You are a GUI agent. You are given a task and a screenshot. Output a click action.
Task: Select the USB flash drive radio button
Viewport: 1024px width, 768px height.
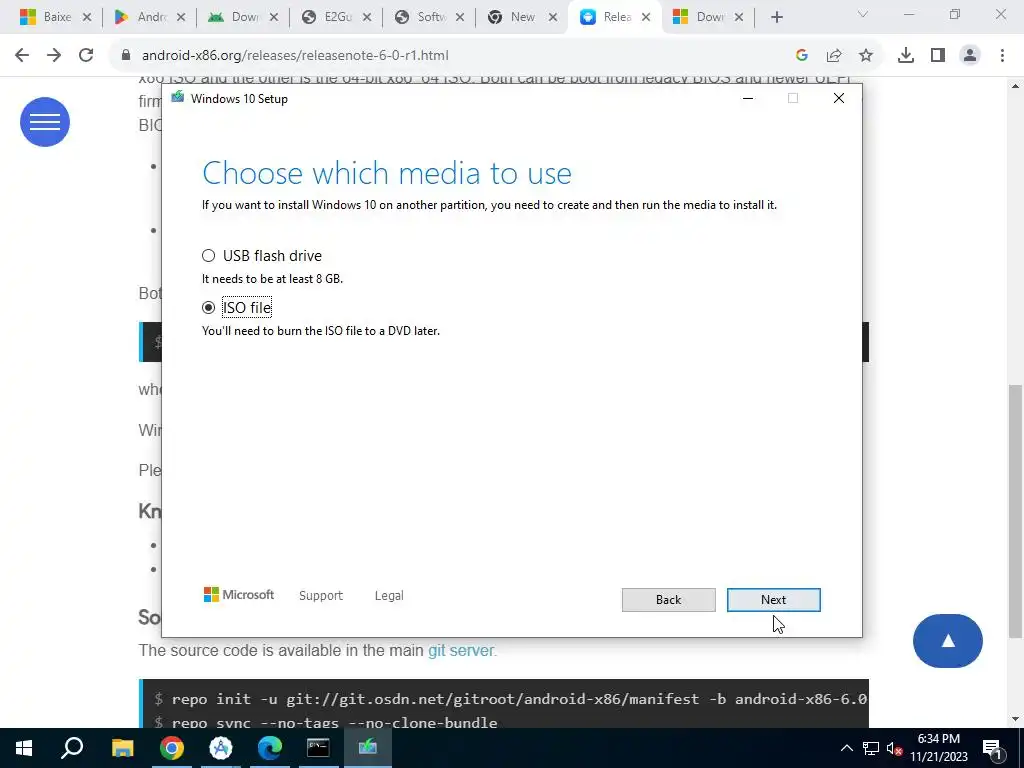pyautogui.click(x=208, y=255)
